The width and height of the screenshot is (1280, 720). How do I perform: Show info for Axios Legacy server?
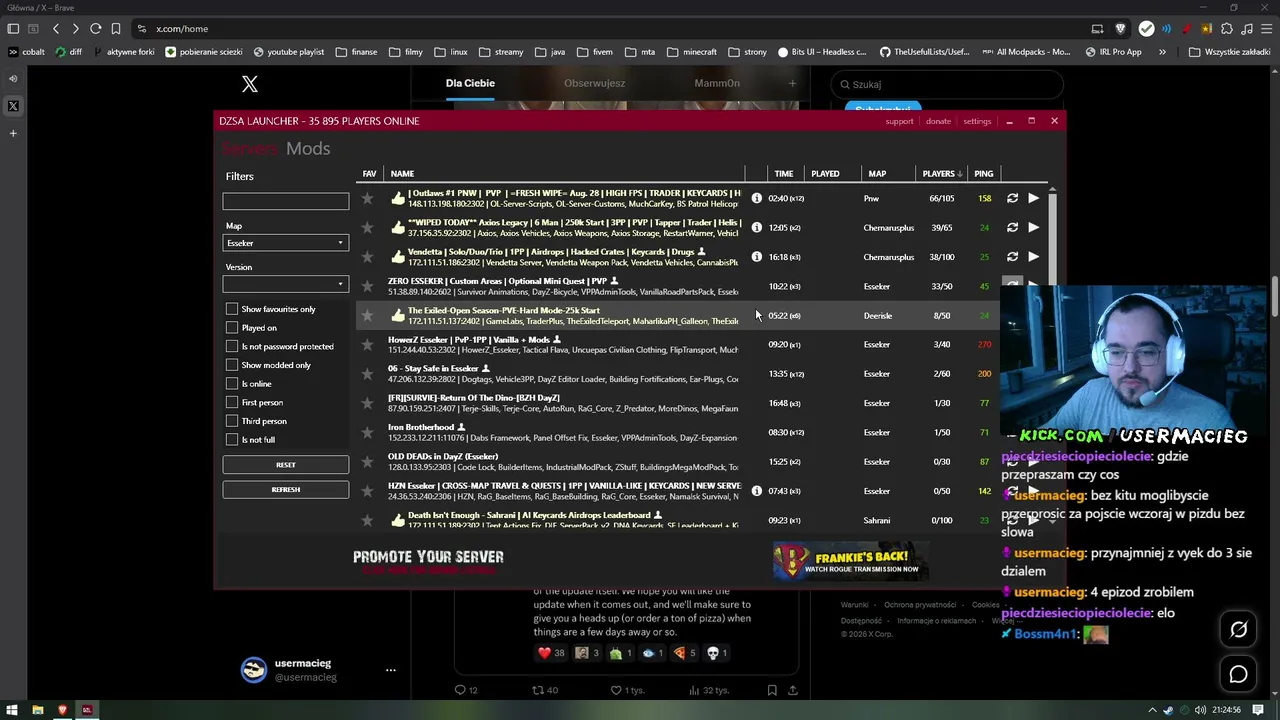pos(756,227)
